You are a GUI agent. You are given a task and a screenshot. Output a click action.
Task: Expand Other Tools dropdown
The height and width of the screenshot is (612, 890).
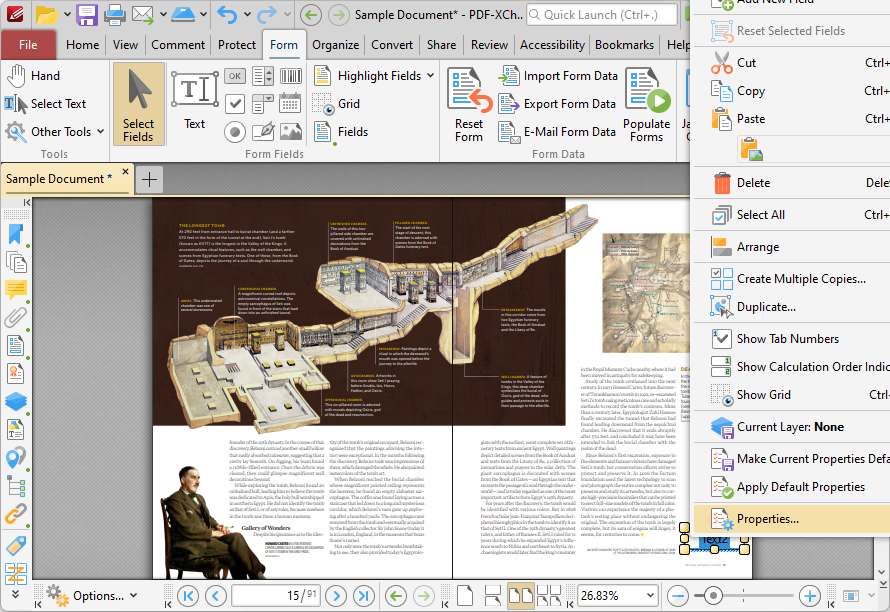click(x=100, y=131)
